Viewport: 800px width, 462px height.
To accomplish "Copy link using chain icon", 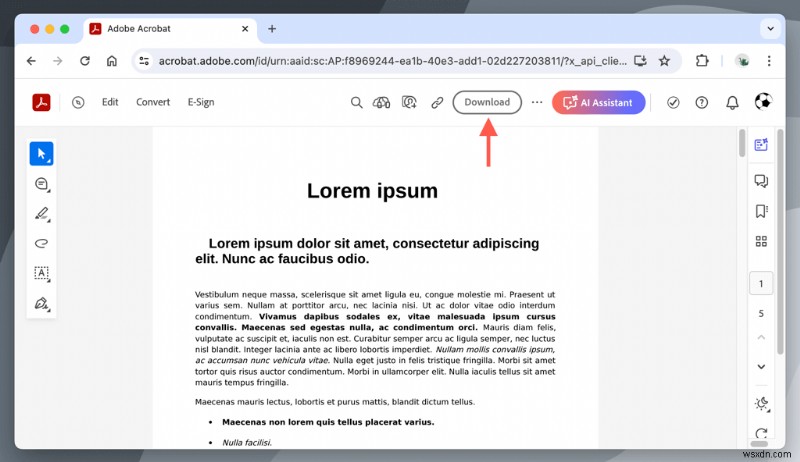I will coord(437,102).
